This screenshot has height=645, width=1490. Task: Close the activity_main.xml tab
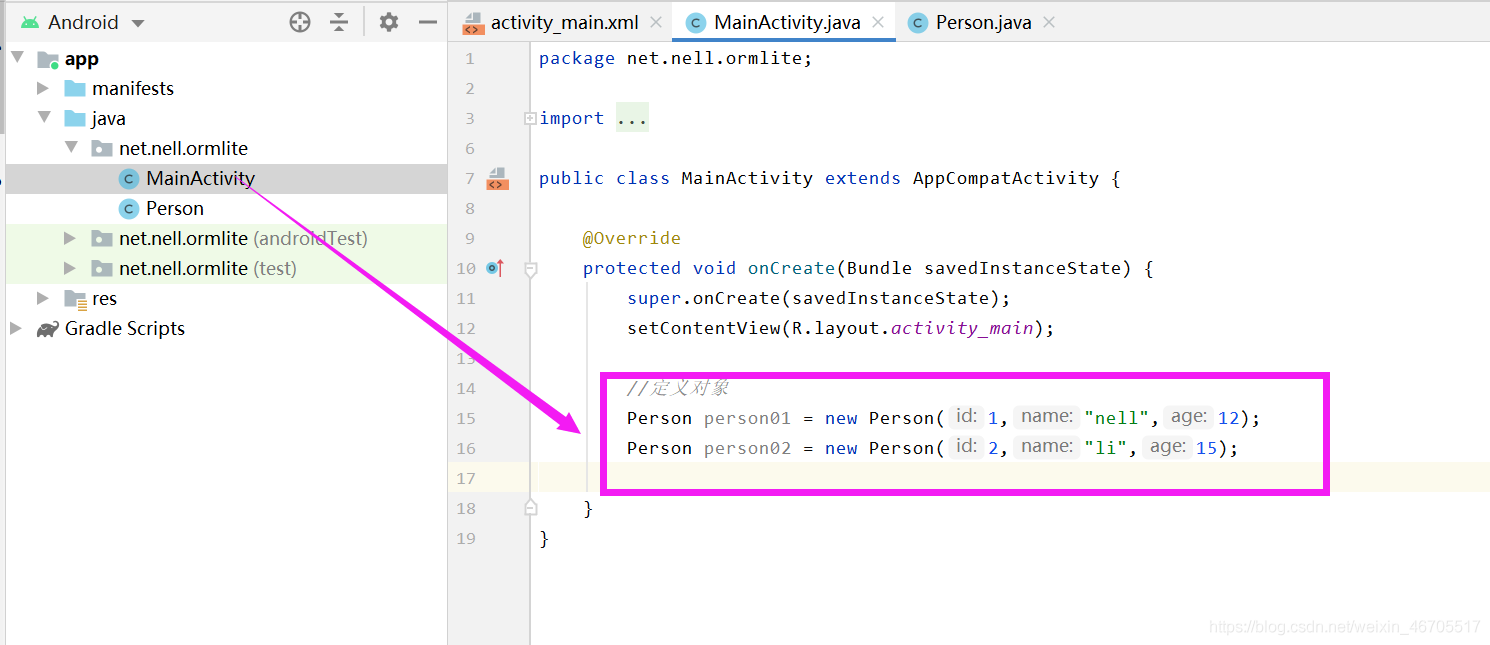click(x=656, y=22)
